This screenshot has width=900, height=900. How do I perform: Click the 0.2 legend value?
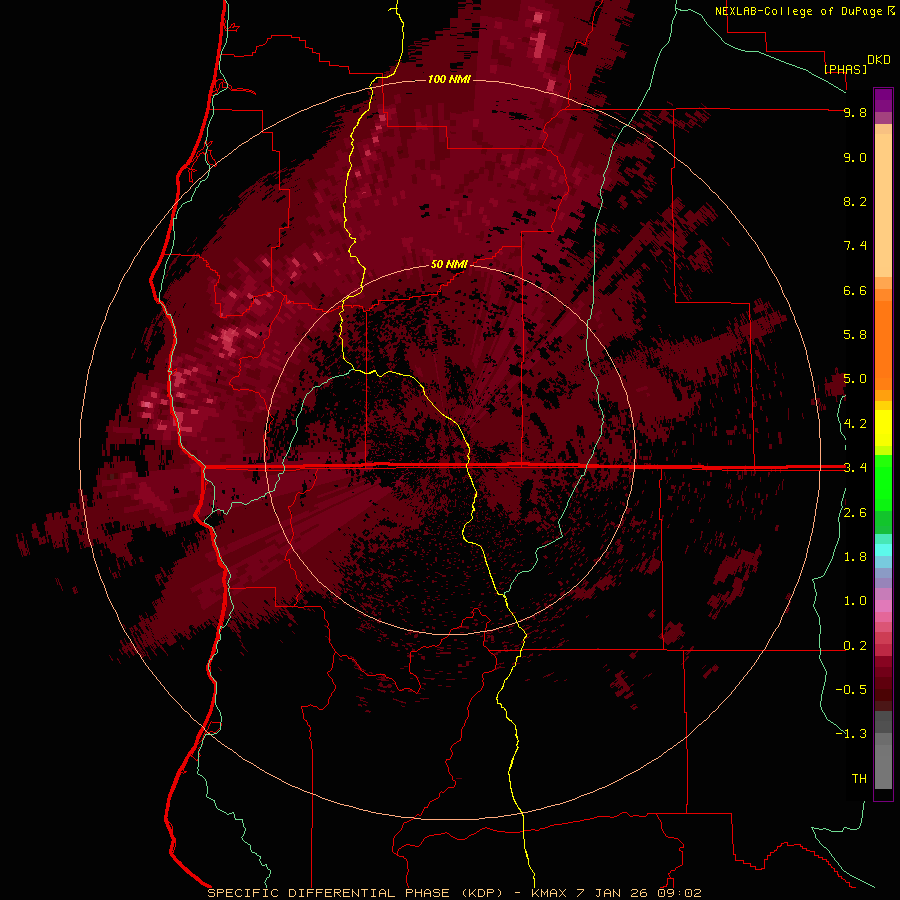(x=855, y=646)
